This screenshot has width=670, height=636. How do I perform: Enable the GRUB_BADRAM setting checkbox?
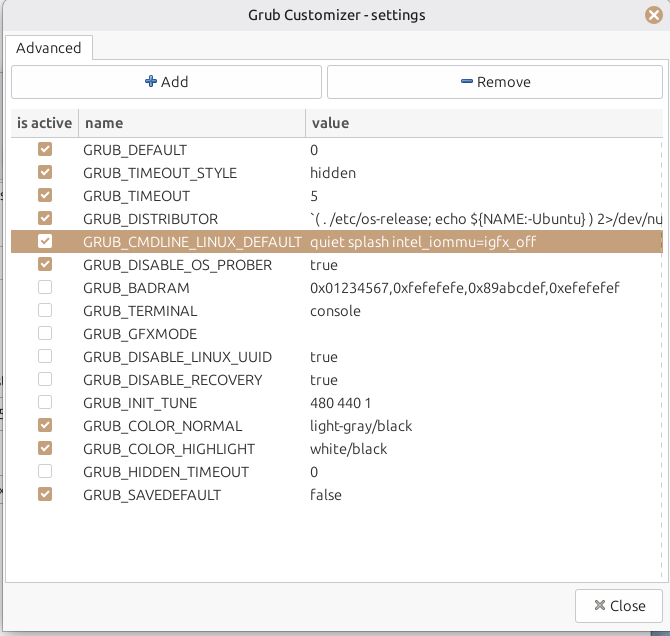(x=44, y=288)
